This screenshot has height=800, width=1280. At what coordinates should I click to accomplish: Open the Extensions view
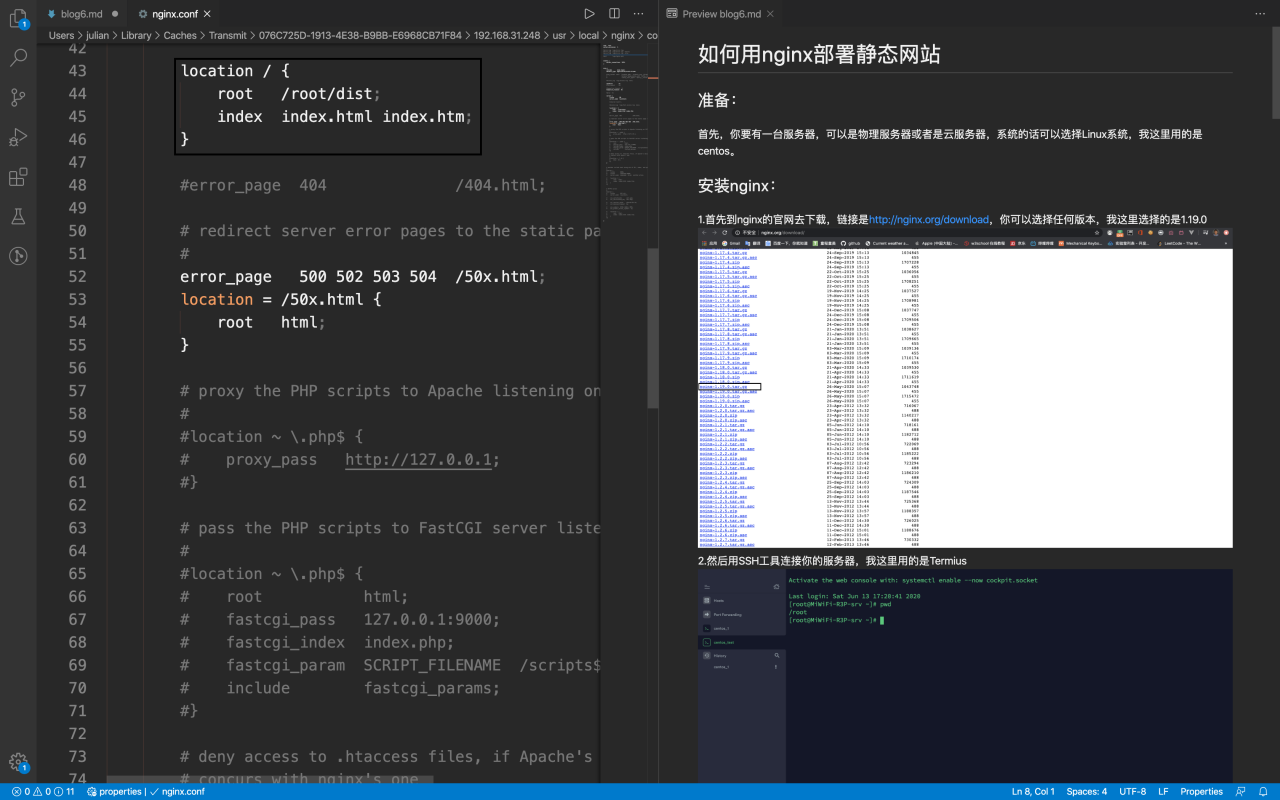tap(18, 178)
